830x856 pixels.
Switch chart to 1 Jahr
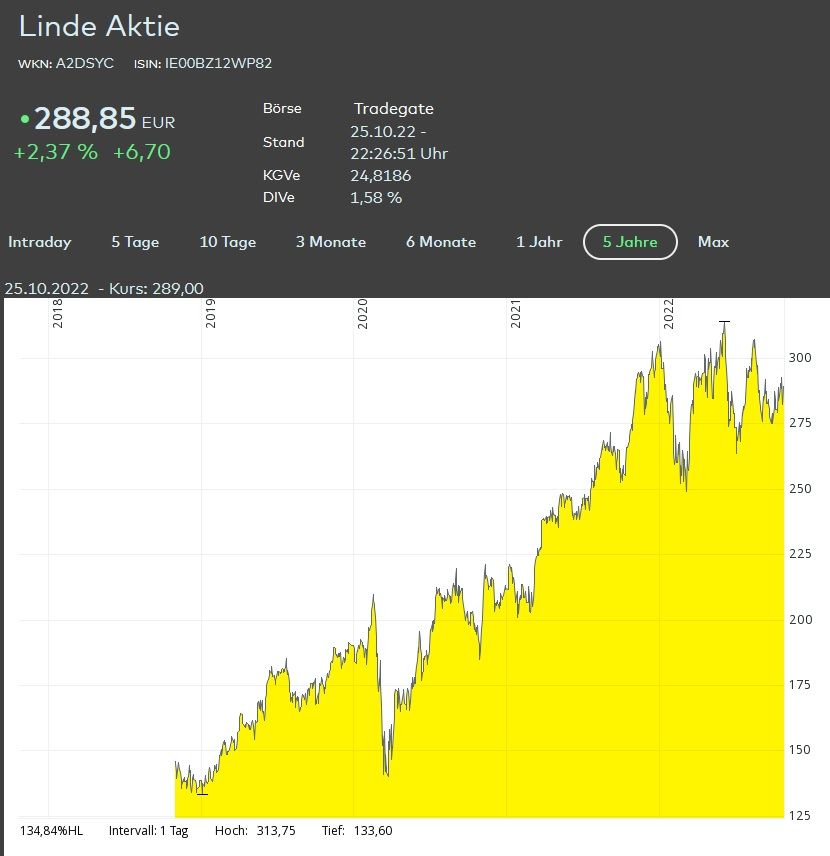click(539, 242)
